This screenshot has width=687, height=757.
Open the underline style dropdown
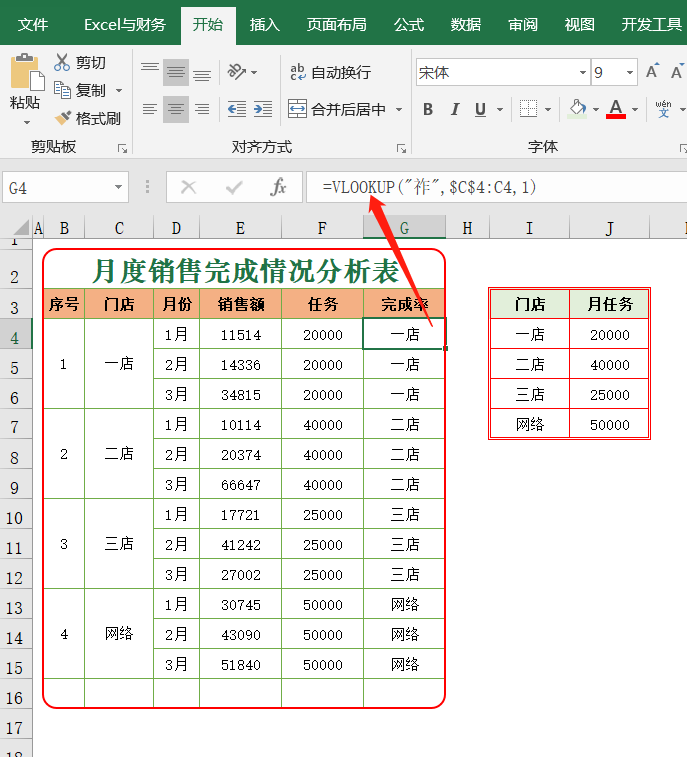click(500, 110)
